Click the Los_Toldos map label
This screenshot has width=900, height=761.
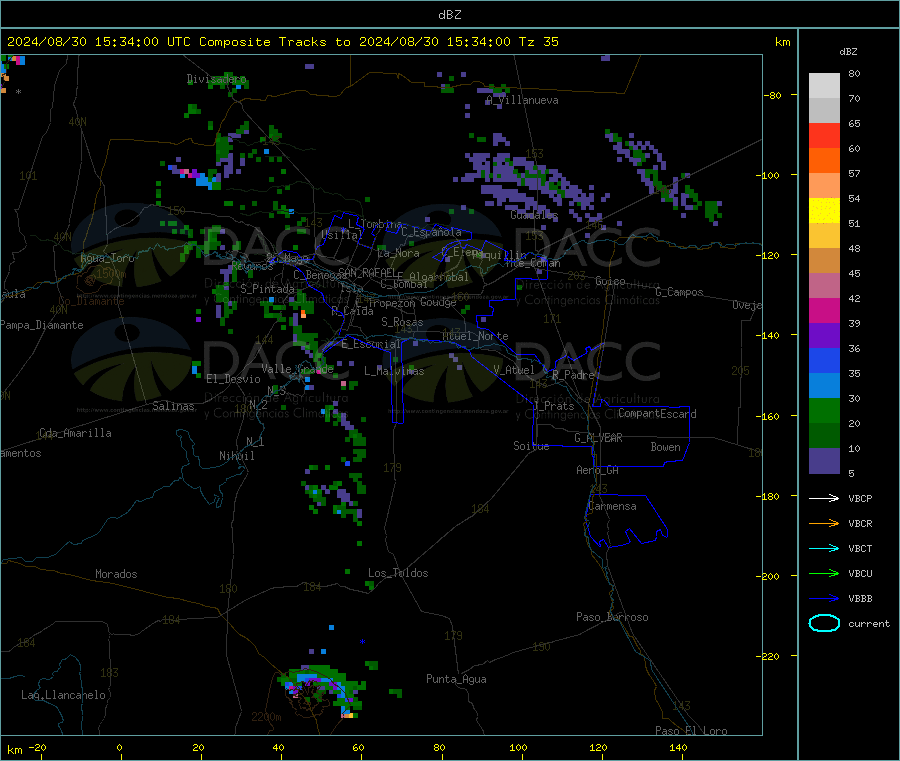point(398,573)
